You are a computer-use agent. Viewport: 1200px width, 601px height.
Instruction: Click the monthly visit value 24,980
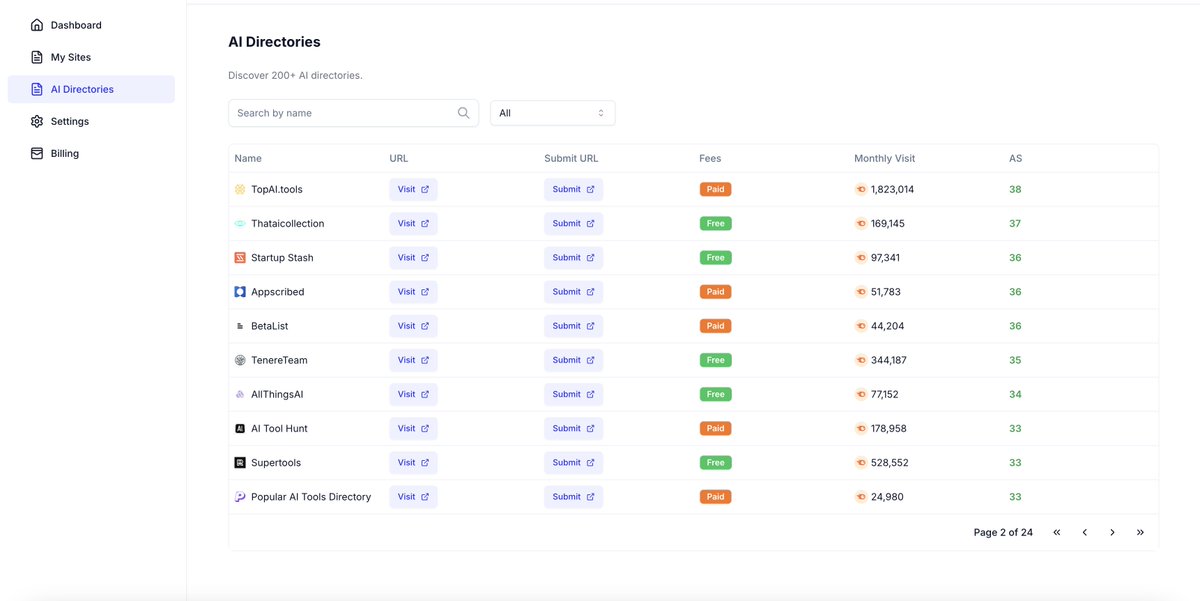(x=887, y=497)
